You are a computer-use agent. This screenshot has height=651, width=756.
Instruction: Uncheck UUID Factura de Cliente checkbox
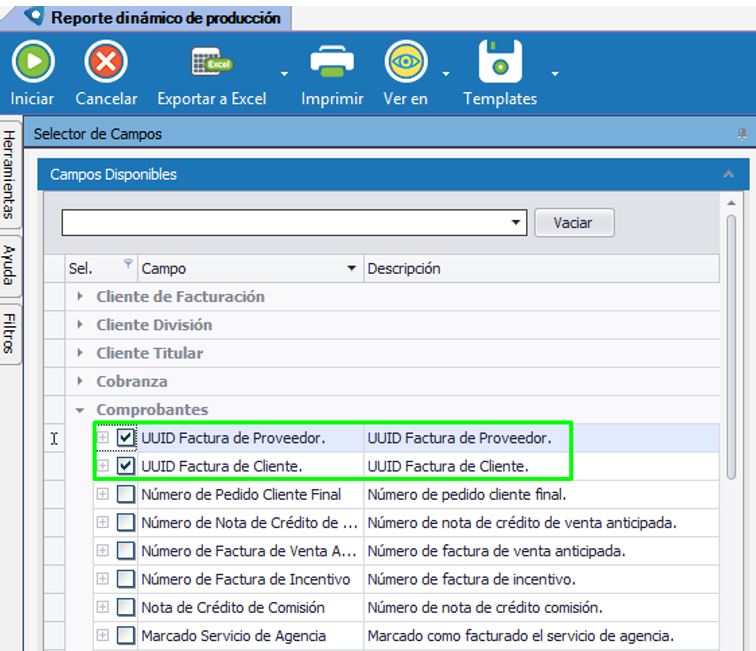coord(125,466)
